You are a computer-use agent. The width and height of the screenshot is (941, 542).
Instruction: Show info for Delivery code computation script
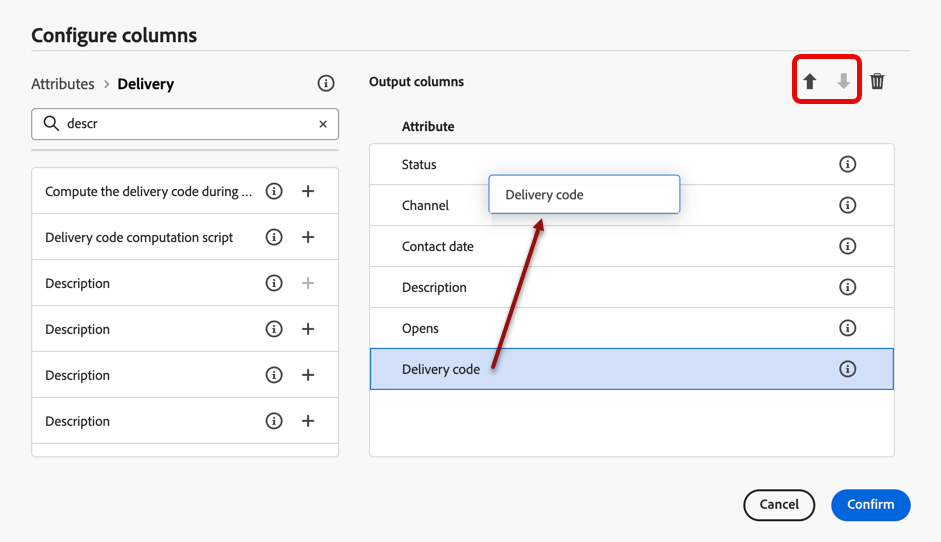tap(274, 238)
